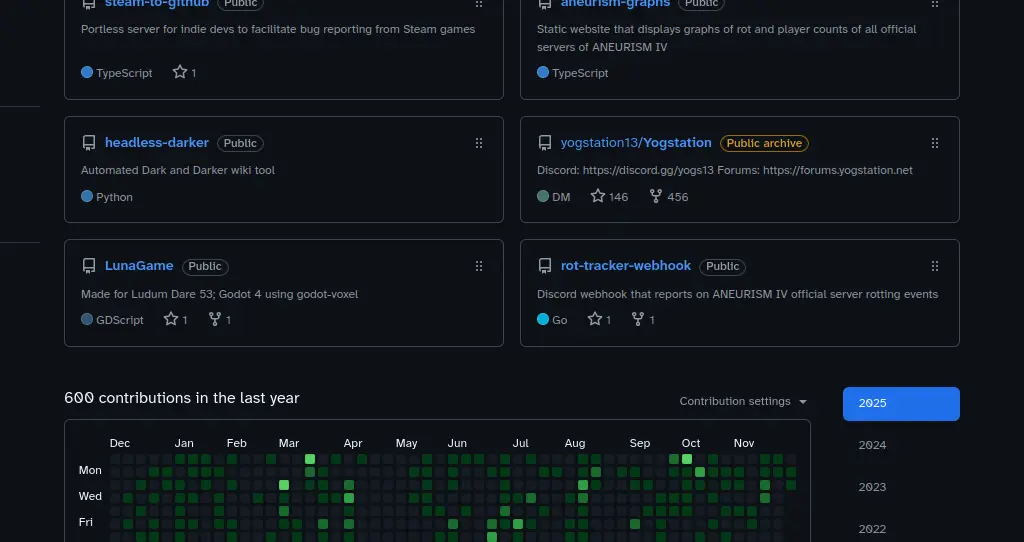Open the rot-tracker-webhook repository

[x=625, y=266]
